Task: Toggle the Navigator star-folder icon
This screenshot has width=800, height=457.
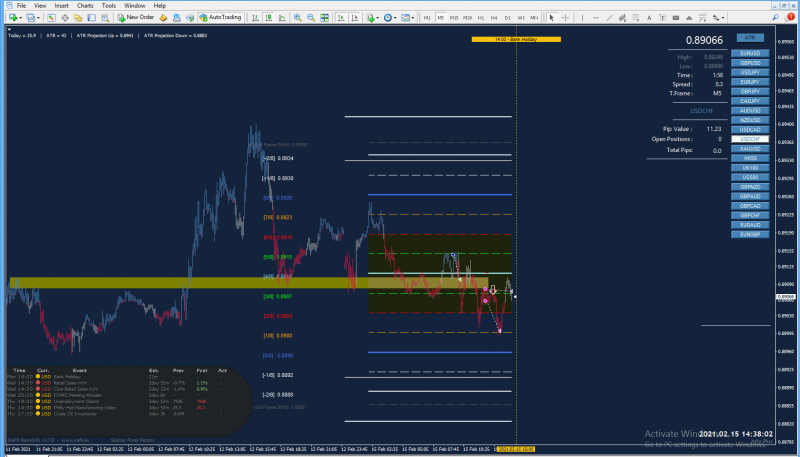Action: pos(78,17)
